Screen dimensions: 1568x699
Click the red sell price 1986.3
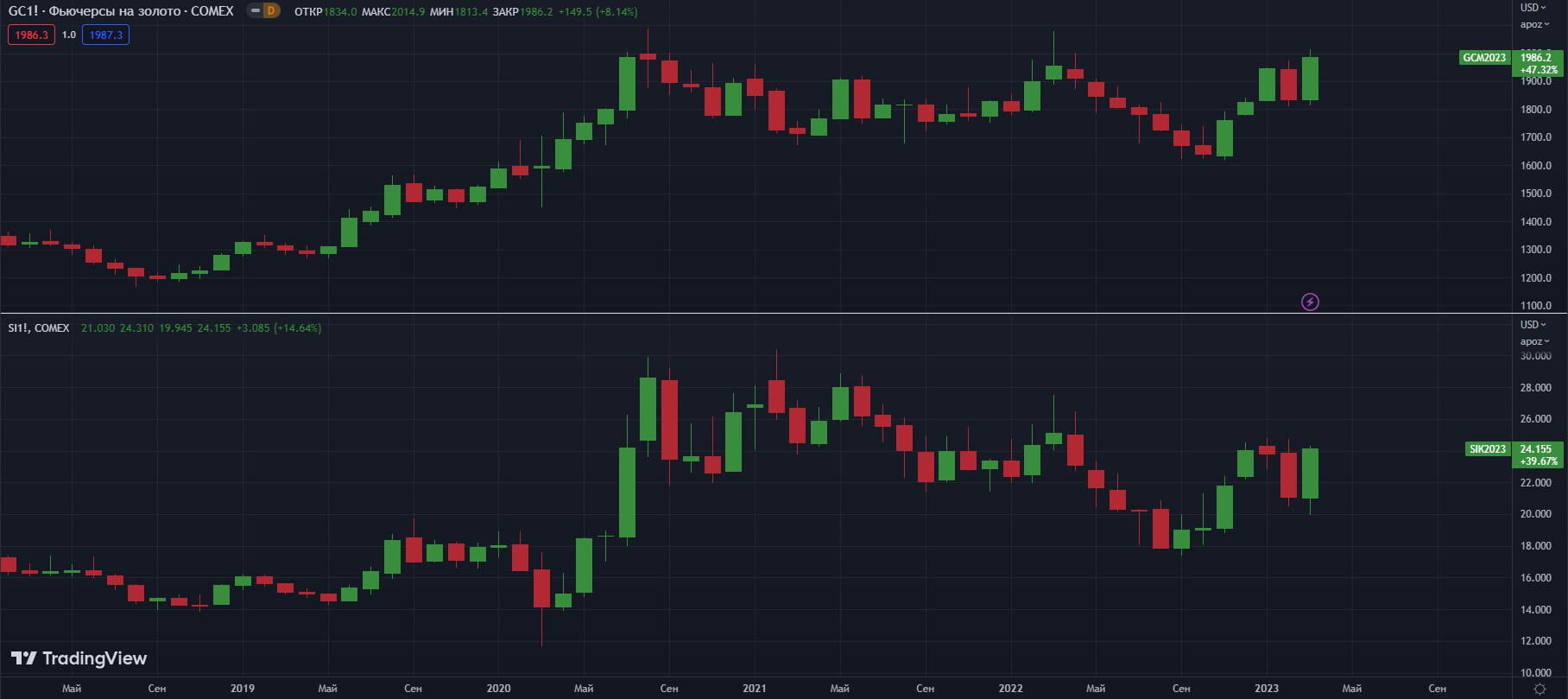32,35
